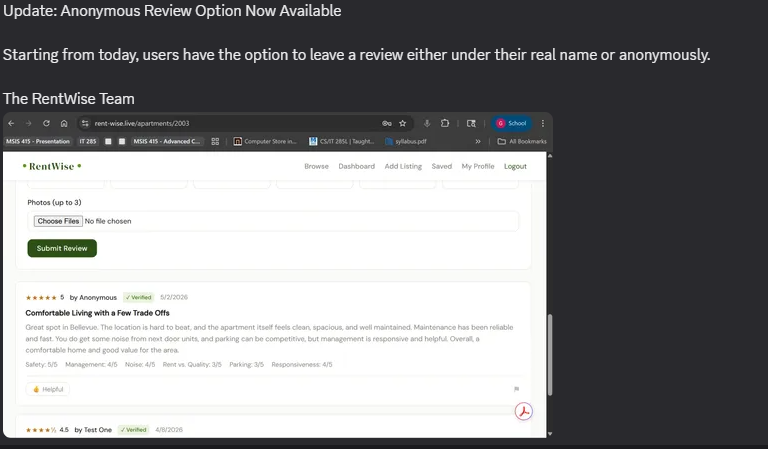768x449 pixels.
Task: Open the browser home page icon
Action: pyautogui.click(x=64, y=123)
